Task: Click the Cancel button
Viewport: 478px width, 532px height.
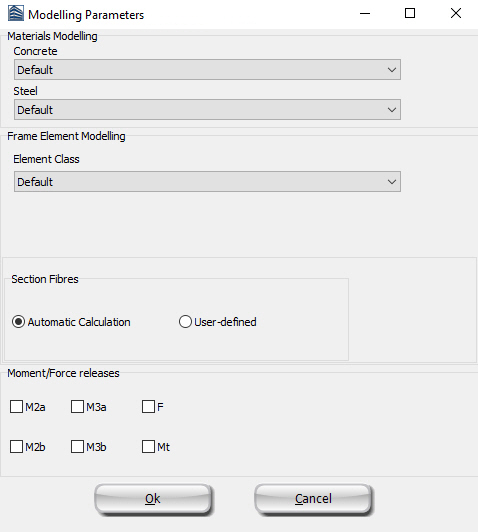Action: [x=313, y=499]
